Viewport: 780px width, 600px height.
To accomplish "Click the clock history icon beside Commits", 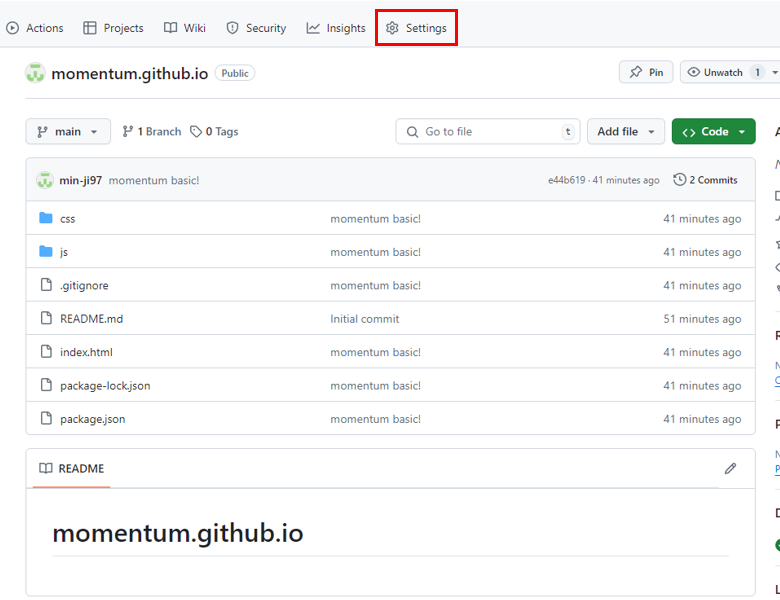I will click(x=680, y=180).
